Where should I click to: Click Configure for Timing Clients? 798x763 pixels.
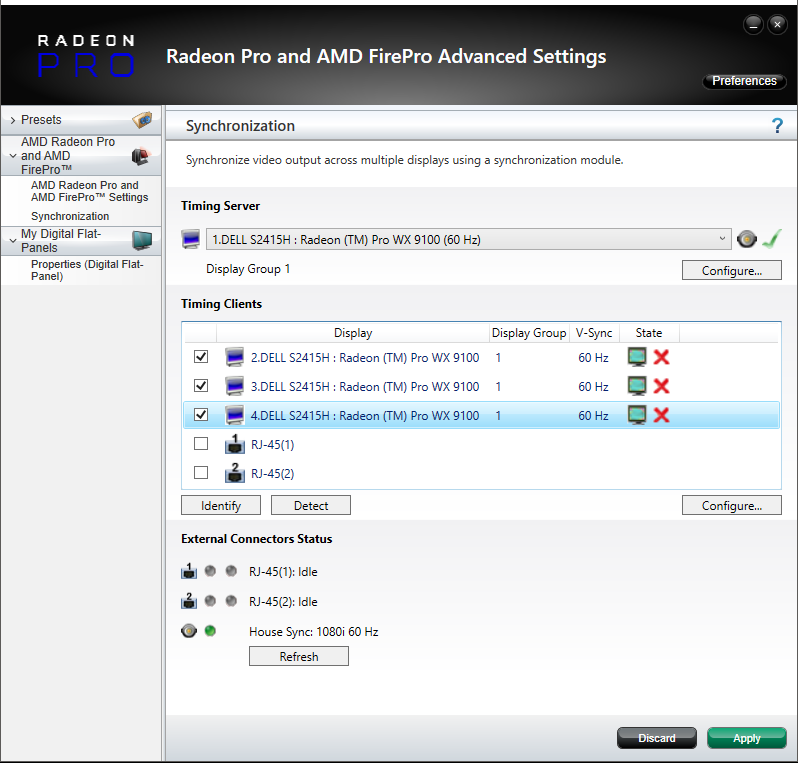(731, 505)
